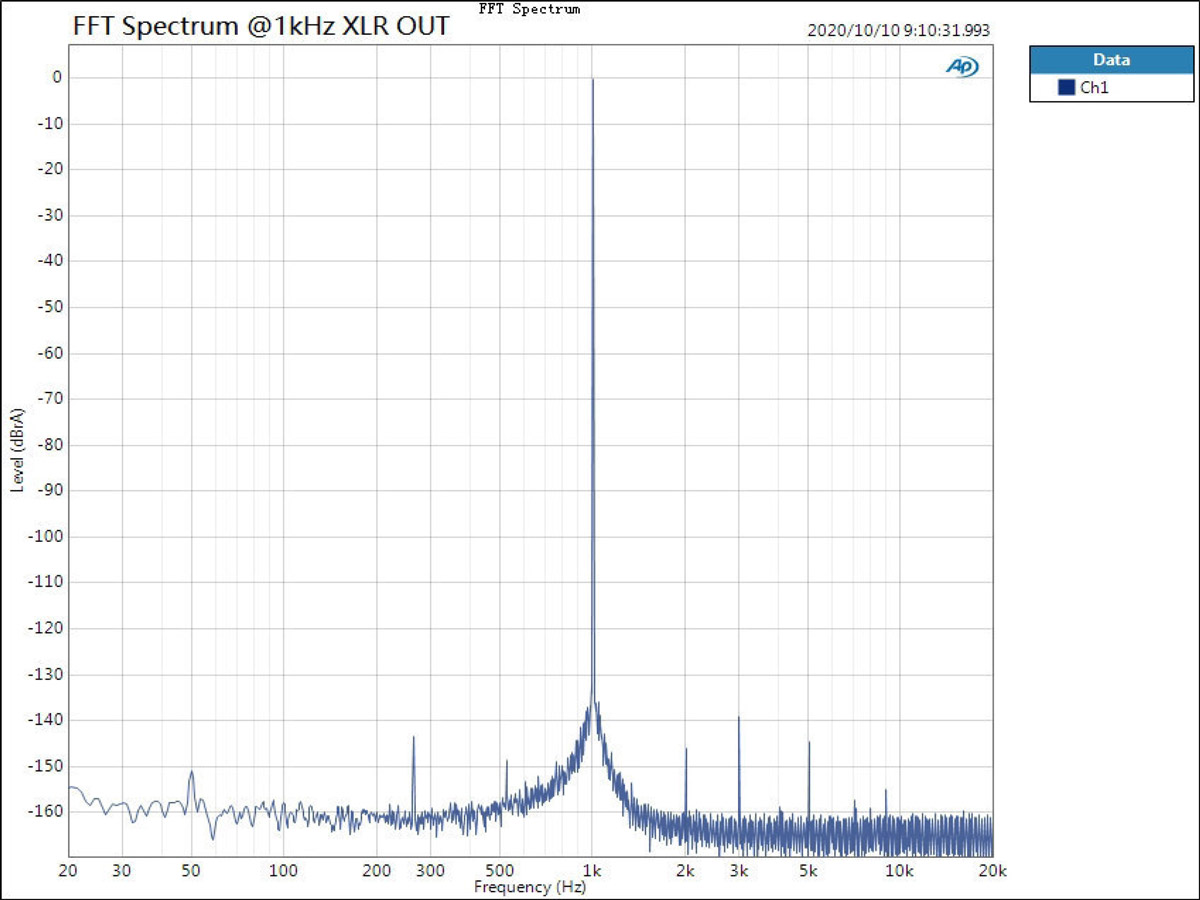
Task: Click the '20' tick on frequency axis
Action: (68, 871)
